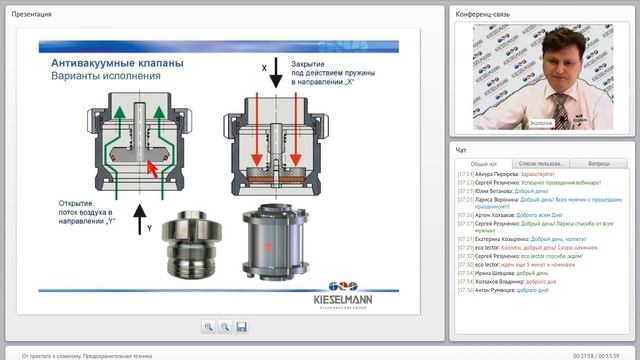
Task: Click the playback time counter
Action: 596,356
